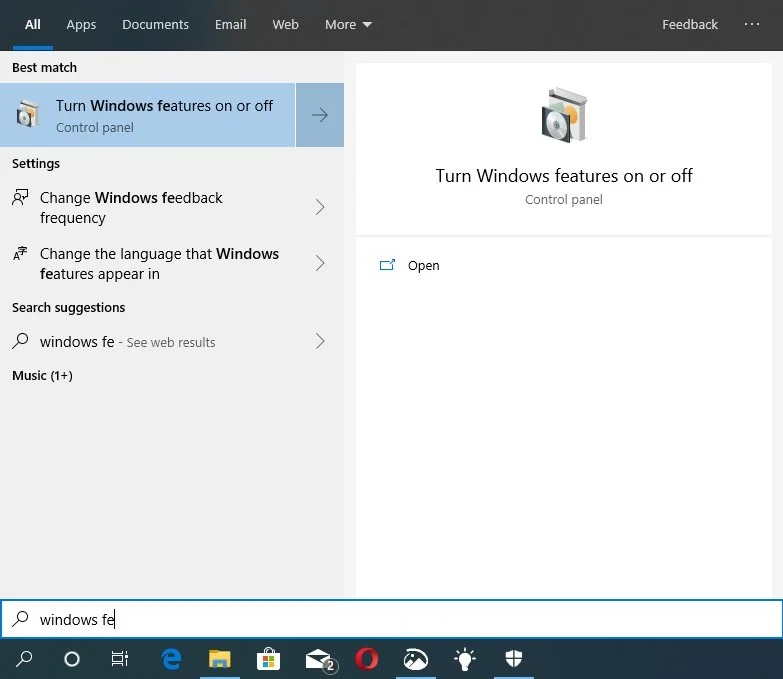Open Windows Security shield on the taskbar
This screenshot has height=679, width=783.
pyautogui.click(x=514, y=659)
